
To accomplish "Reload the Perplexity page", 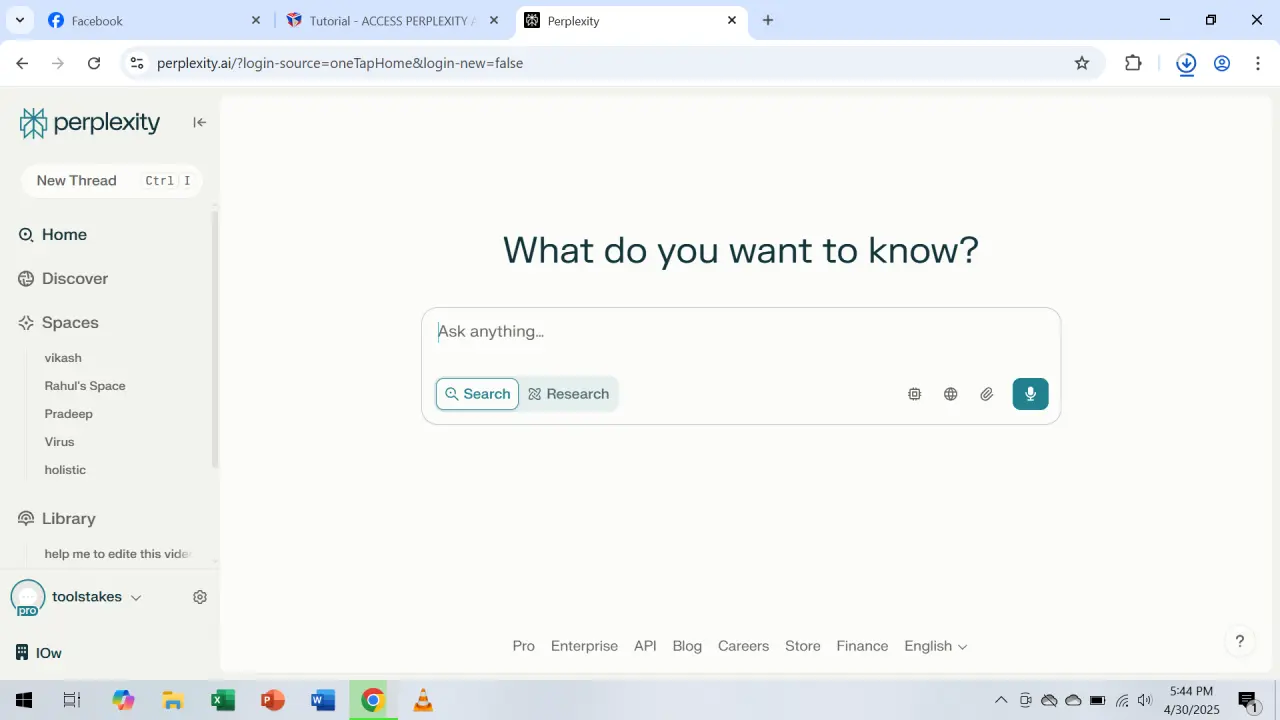I will pos(94,63).
